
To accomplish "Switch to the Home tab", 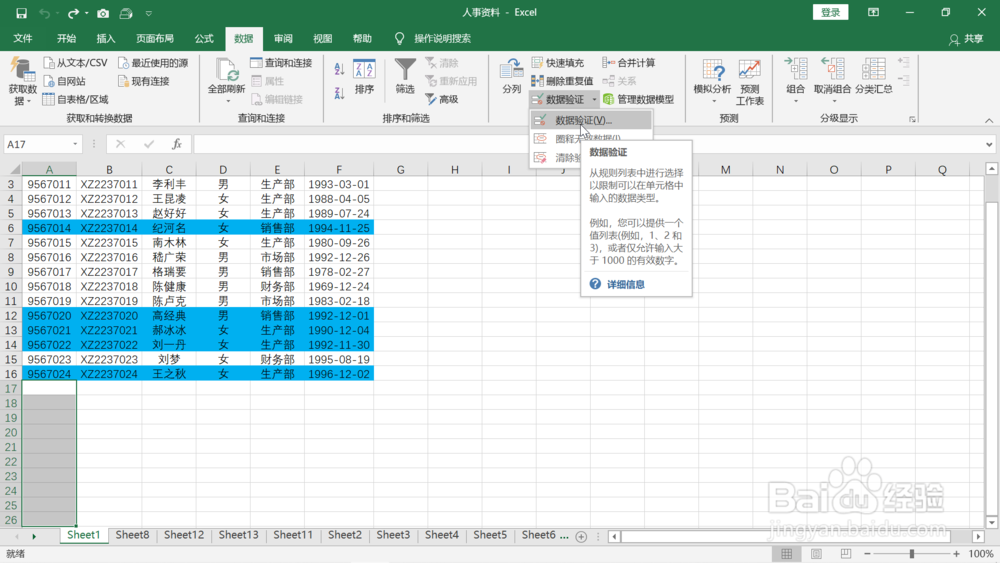I will 66,38.
